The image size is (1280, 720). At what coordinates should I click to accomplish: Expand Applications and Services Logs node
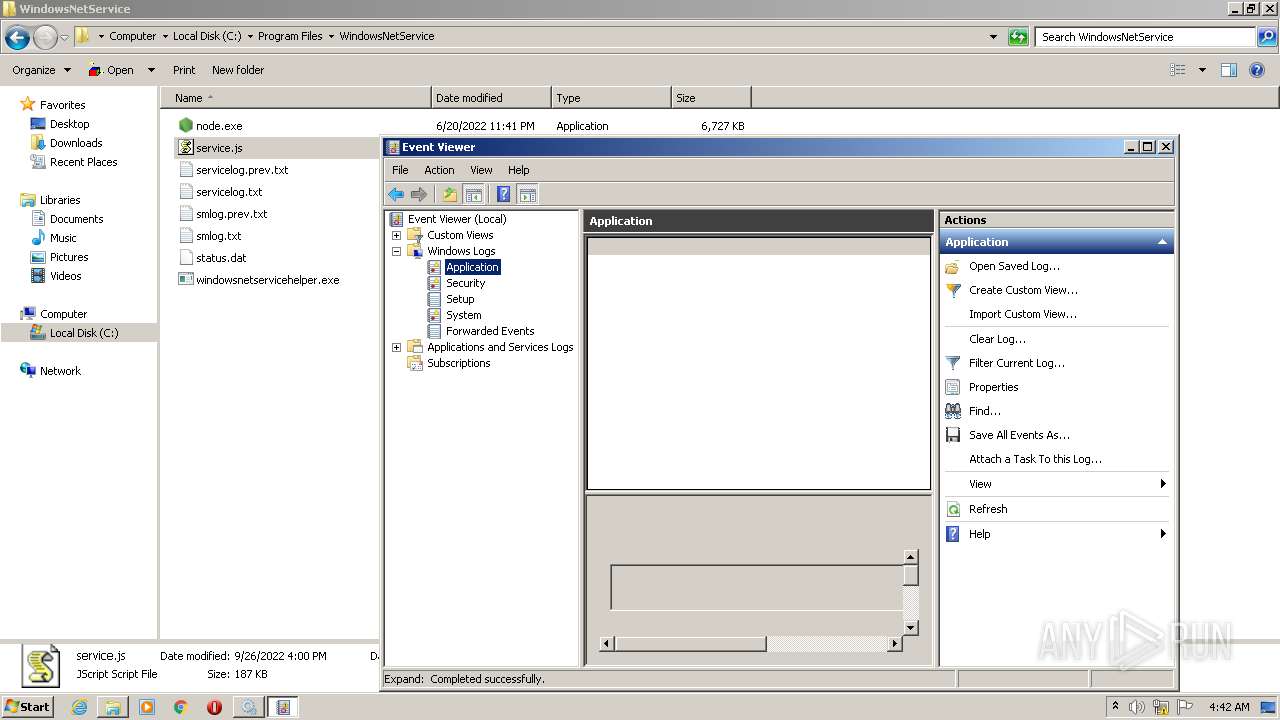pos(396,347)
